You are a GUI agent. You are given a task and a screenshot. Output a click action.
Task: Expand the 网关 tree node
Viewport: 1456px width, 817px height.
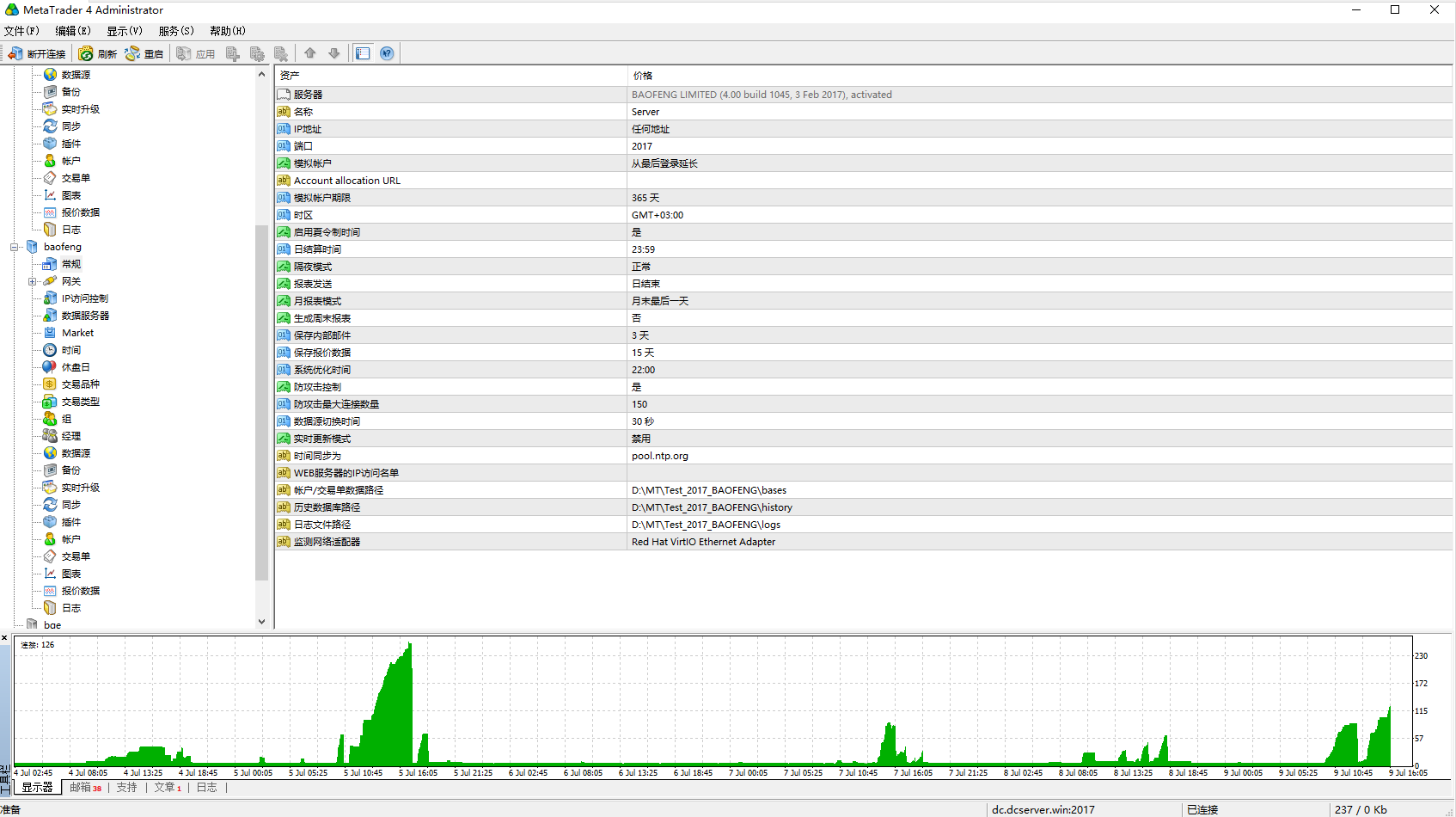pyautogui.click(x=32, y=281)
